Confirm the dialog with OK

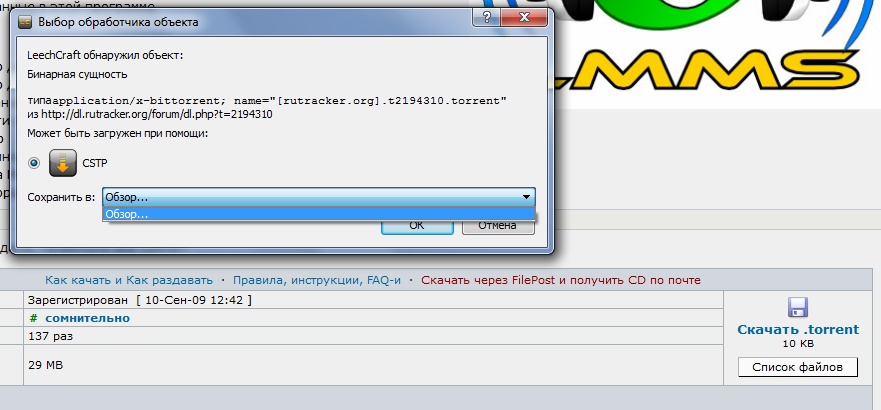(x=417, y=226)
